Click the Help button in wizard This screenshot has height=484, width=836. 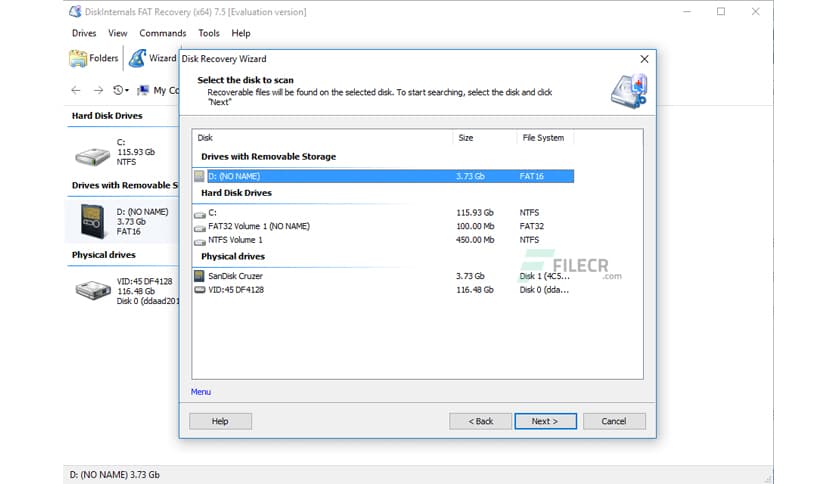coord(220,421)
